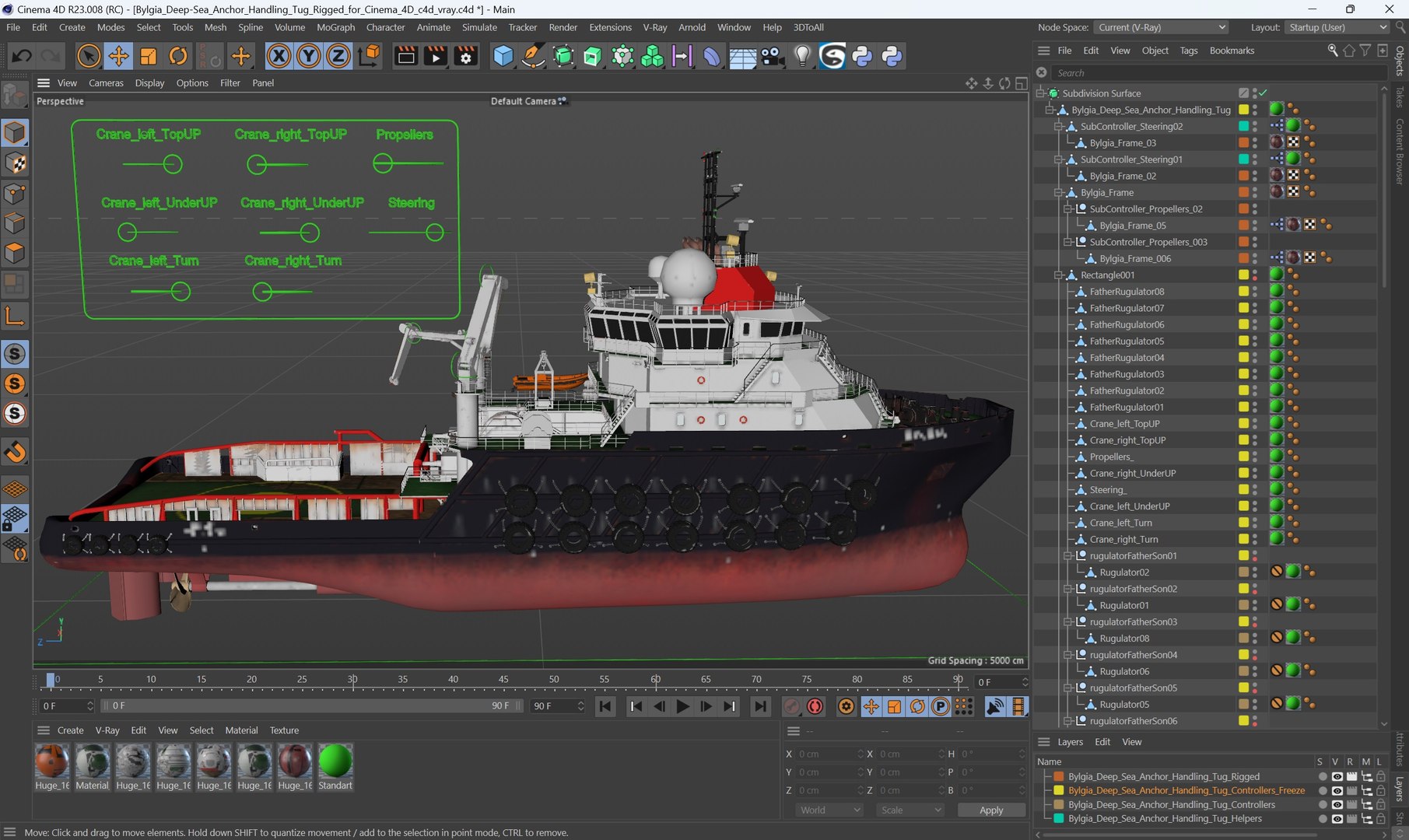This screenshot has width=1409, height=840.
Task: Click the Record Active Objects button
Action: pyautogui.click(x=791, y=706)
